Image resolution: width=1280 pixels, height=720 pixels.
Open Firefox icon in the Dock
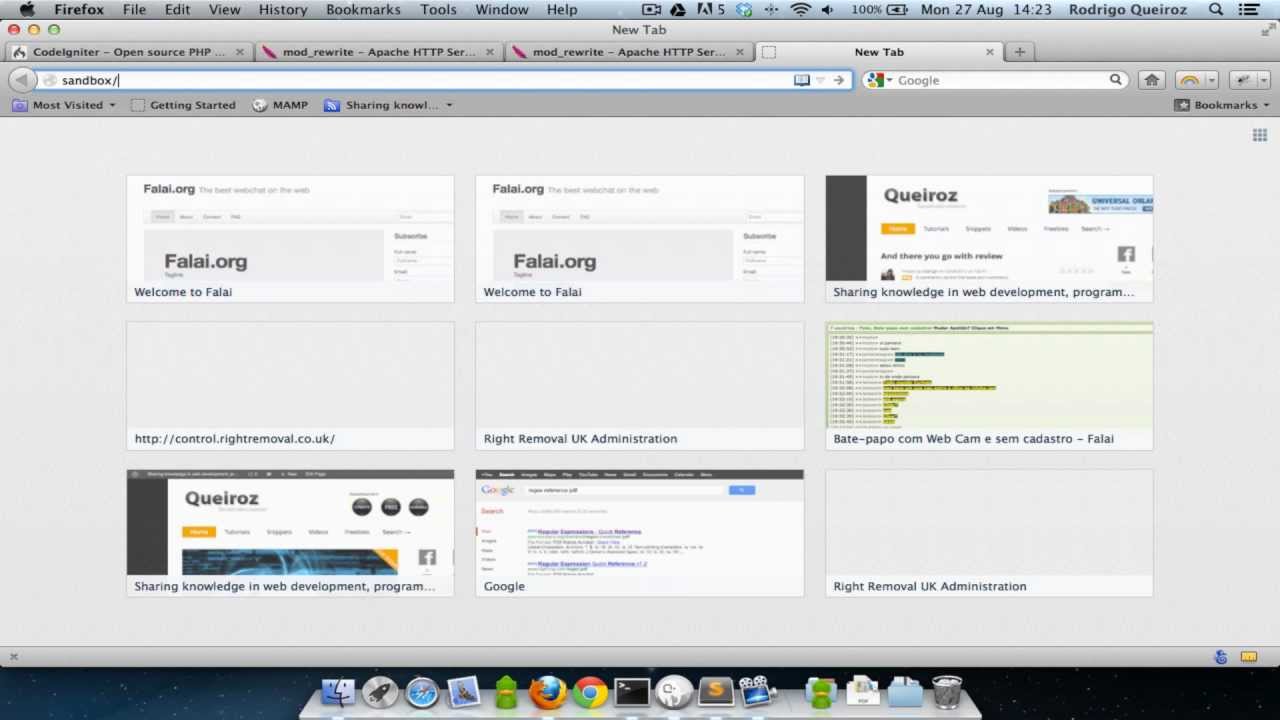point(548,692)
